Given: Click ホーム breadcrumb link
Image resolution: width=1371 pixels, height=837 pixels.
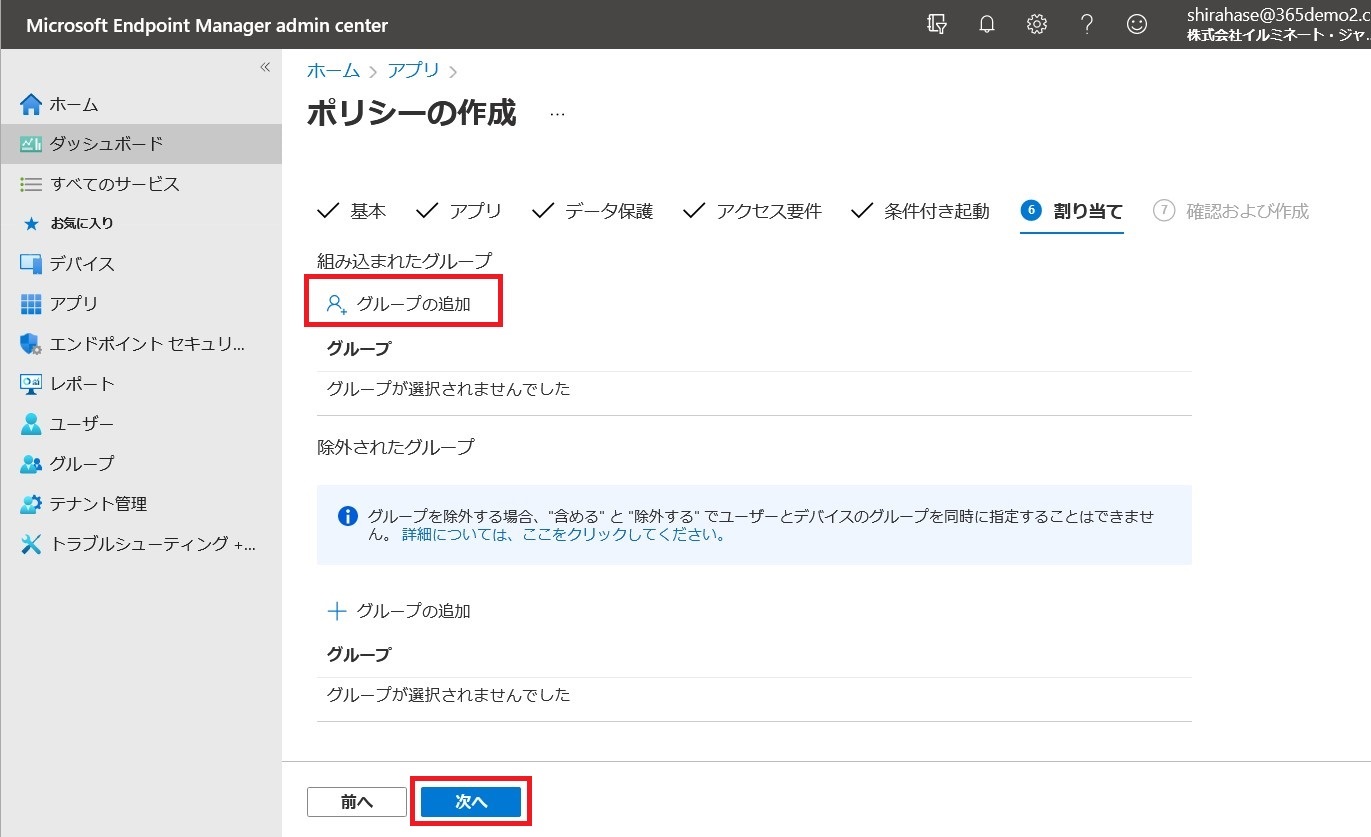Looking at the screenshot, I should 333,71.
